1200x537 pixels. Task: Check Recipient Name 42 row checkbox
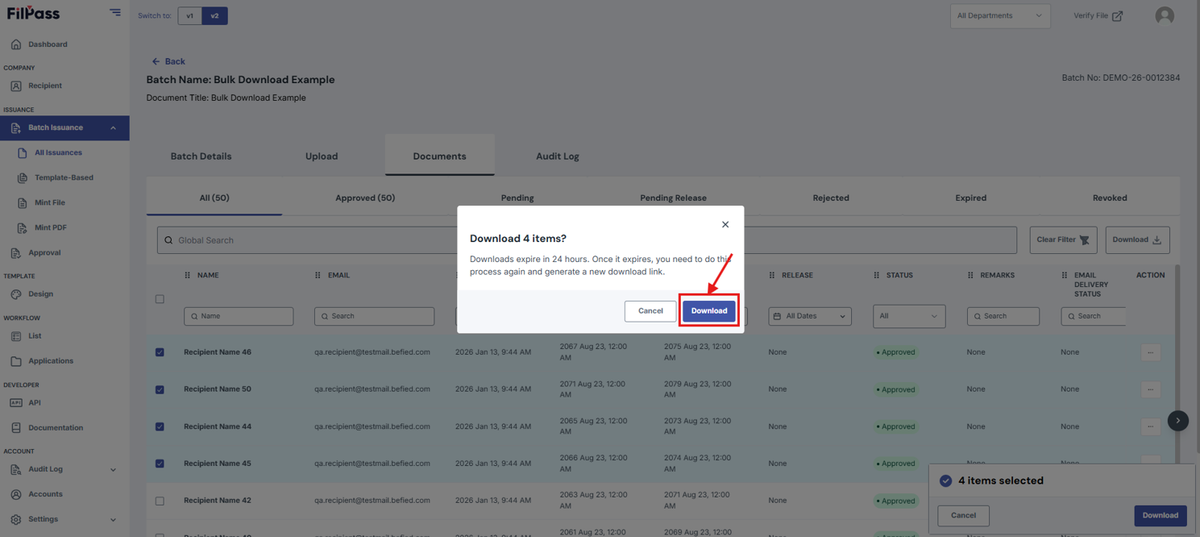160,500
